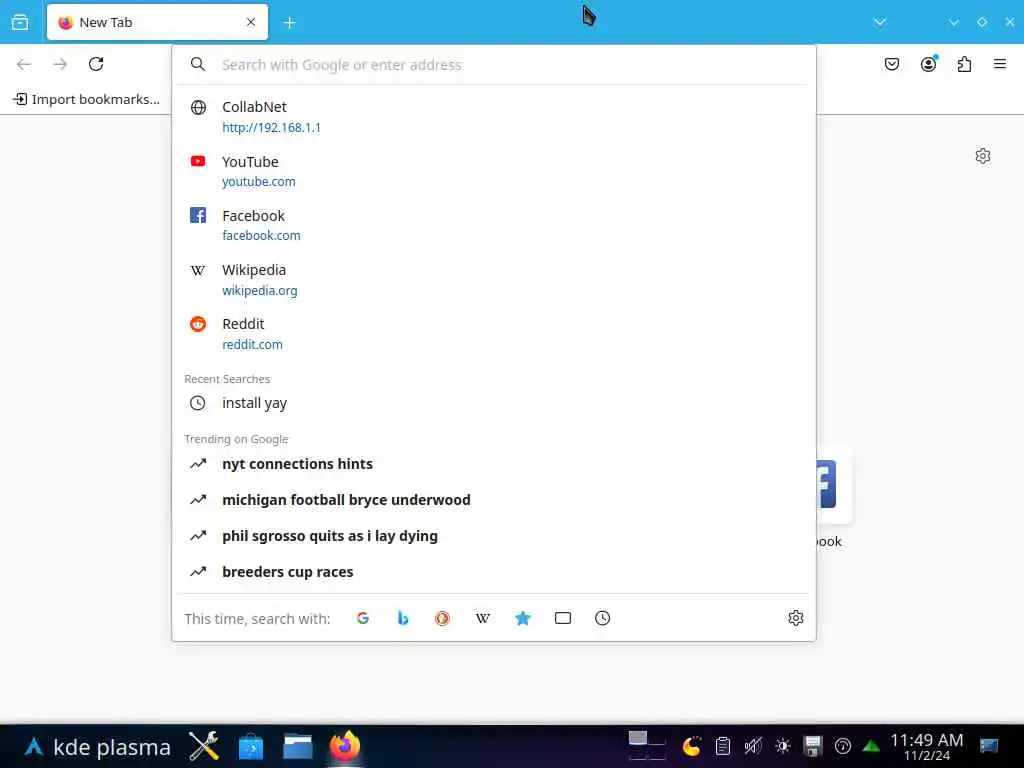
Task: Search in History using clock icon
Action: click(x=602, y=618)
